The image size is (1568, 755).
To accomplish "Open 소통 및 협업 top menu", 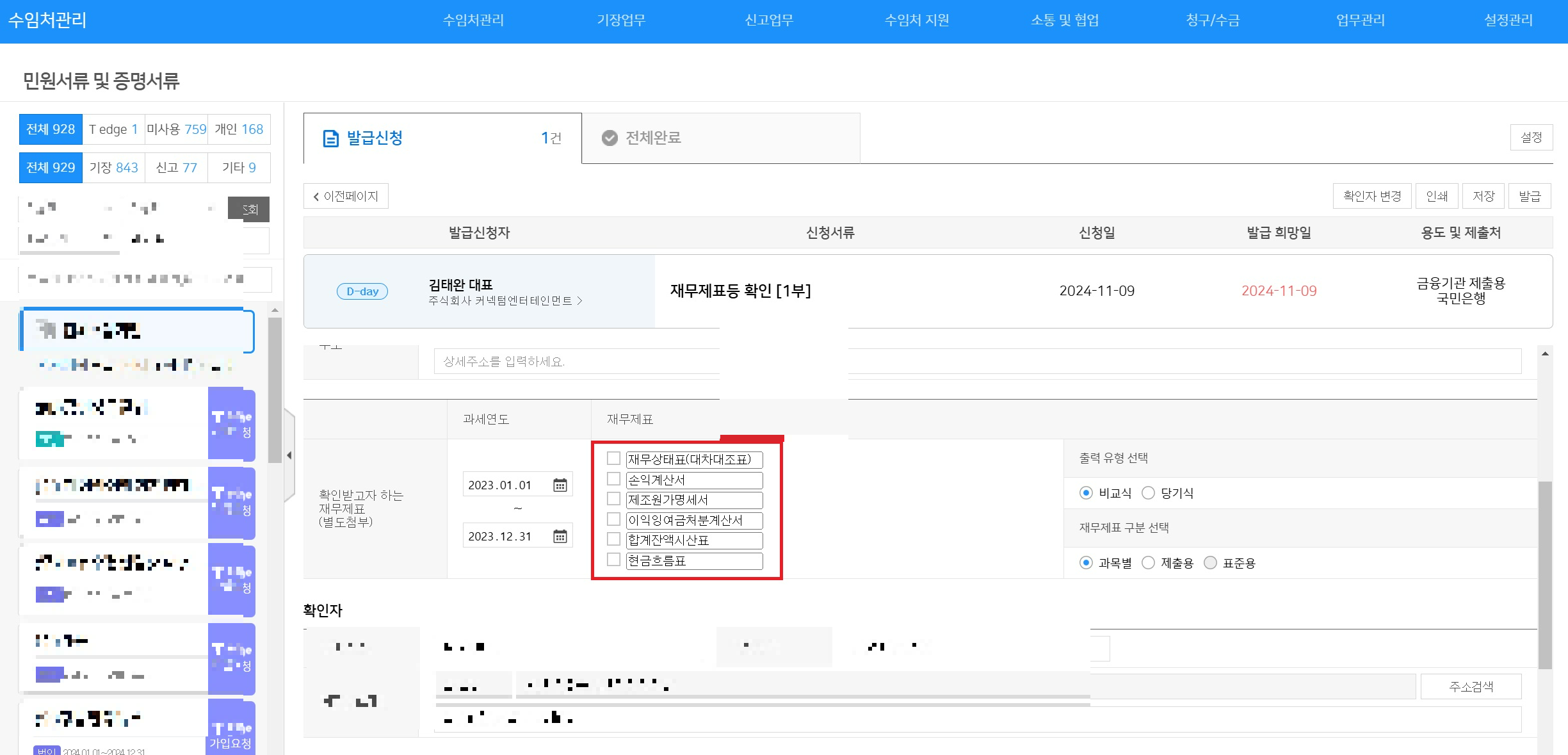I will click(x=1065, y=20).
